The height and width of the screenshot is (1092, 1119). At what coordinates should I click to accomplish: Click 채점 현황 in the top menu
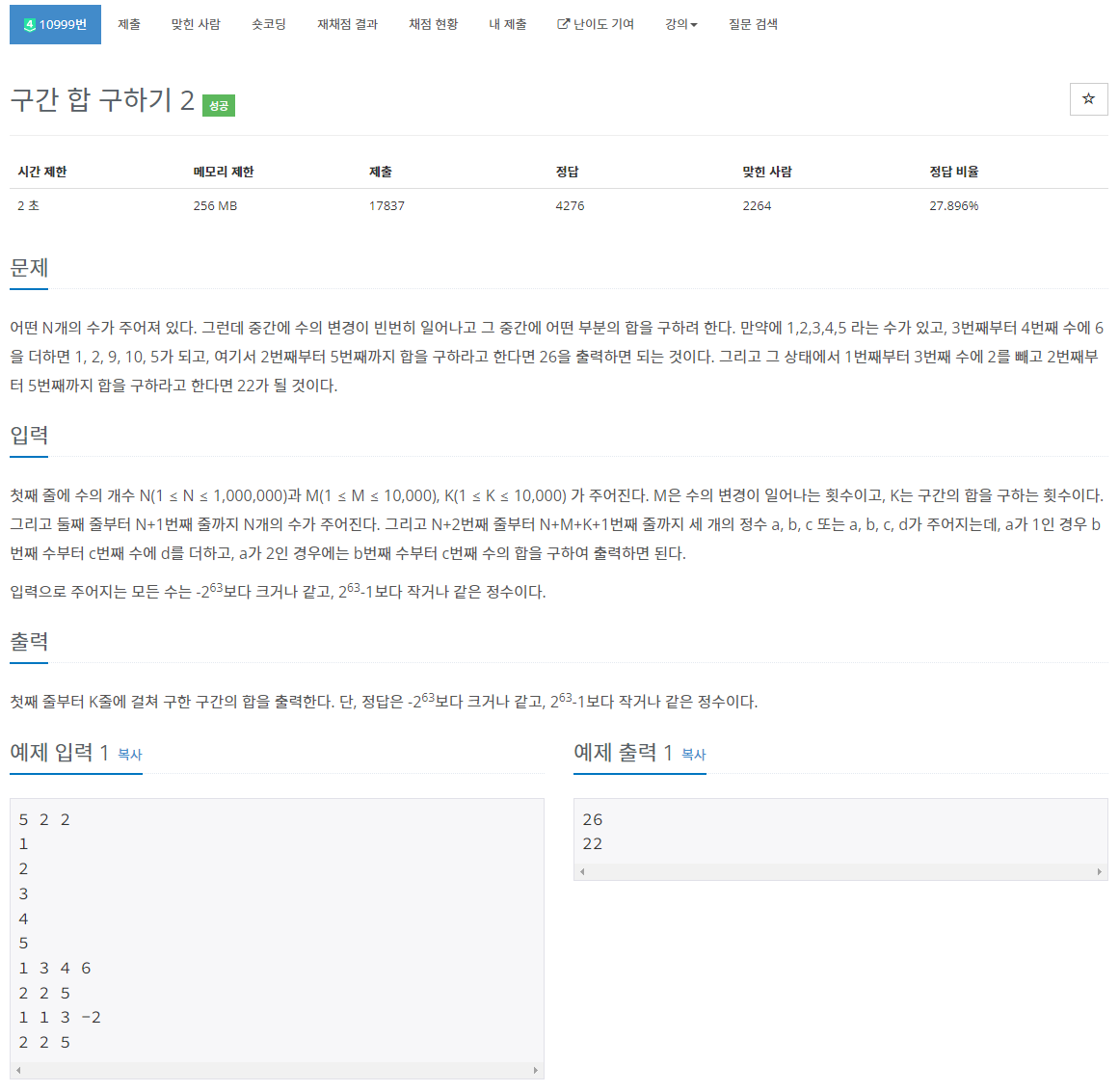point(433,24)
